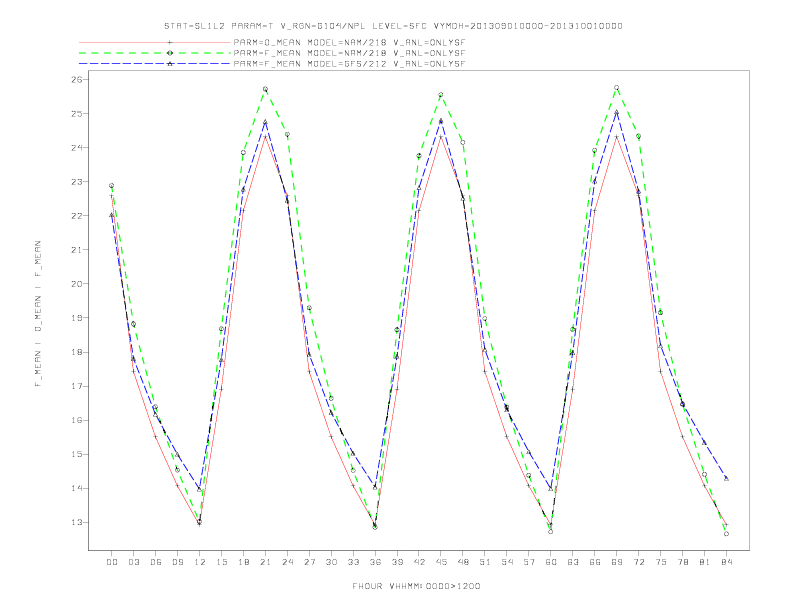Click the vertical F_MEAN O_MEAN y-axis title
792x612 pixels.
point(38,314)
